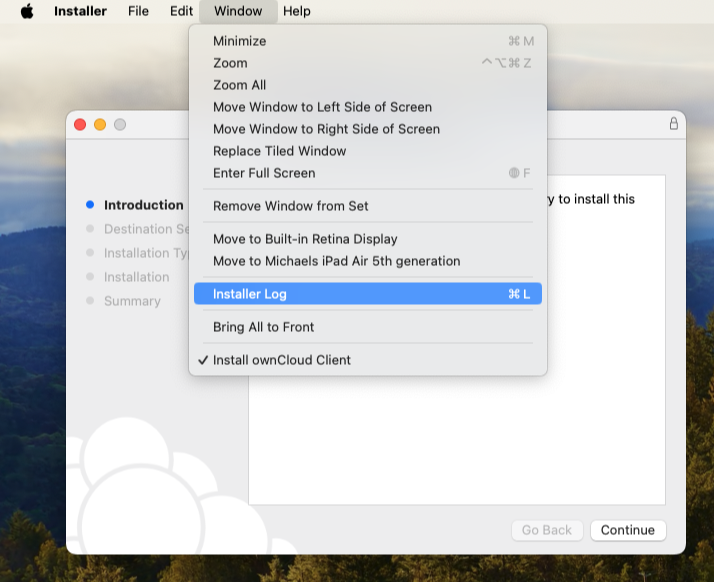Click the red close window button

80,124
